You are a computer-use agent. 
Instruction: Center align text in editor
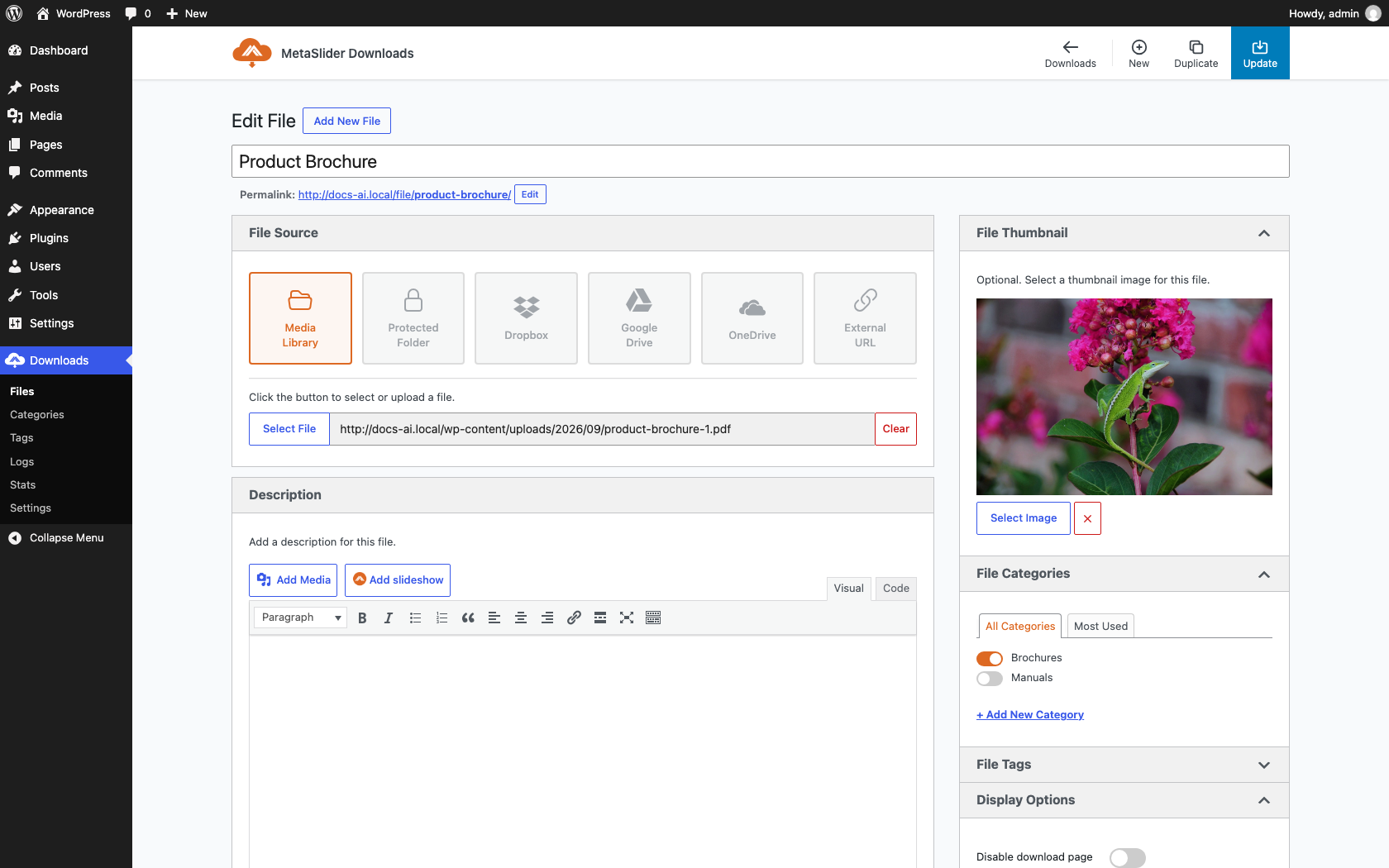pyautogui.click(x=521, y=618)
